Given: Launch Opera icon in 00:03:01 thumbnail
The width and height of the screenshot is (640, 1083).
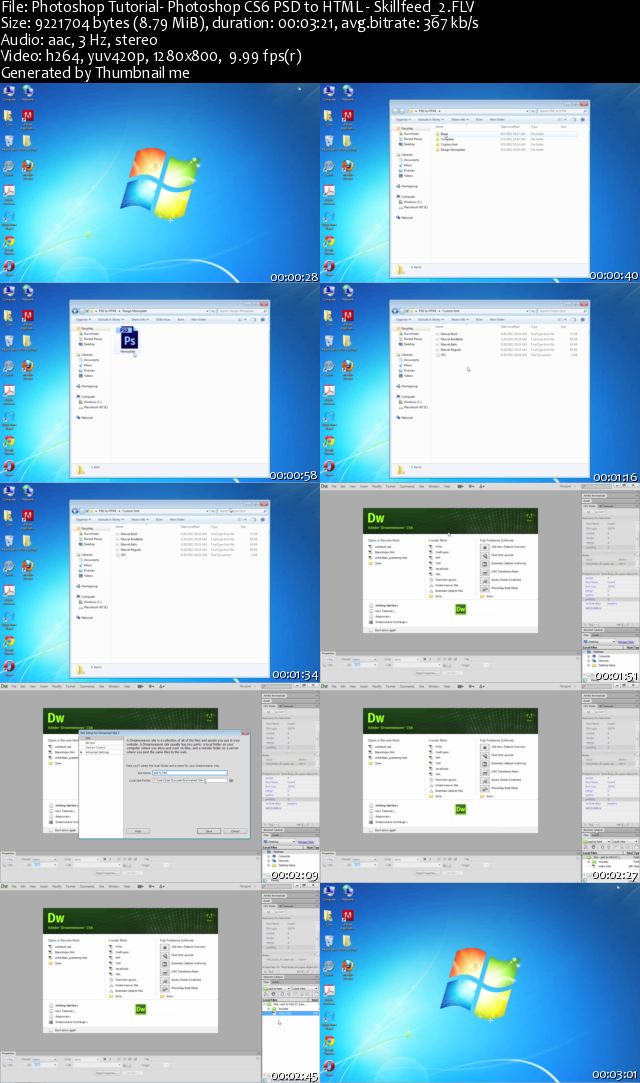Looking at the screenshot, I should pos(329,1067).
